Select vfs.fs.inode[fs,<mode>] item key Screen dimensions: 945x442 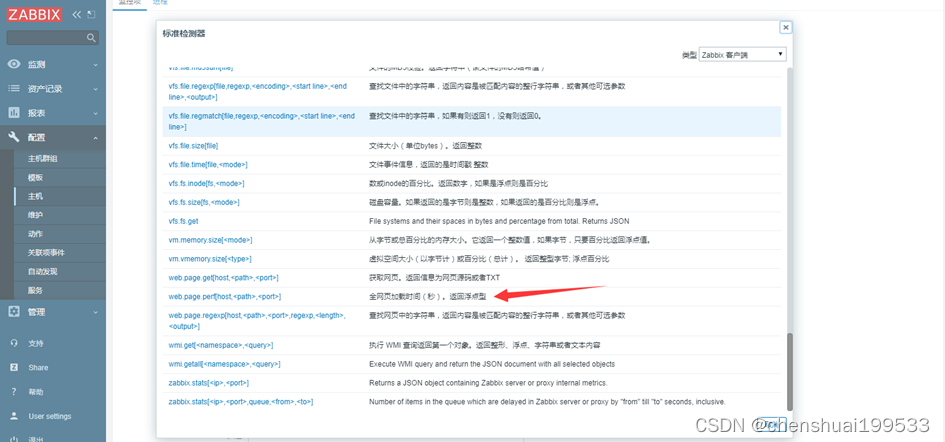[x=206, y=183]
